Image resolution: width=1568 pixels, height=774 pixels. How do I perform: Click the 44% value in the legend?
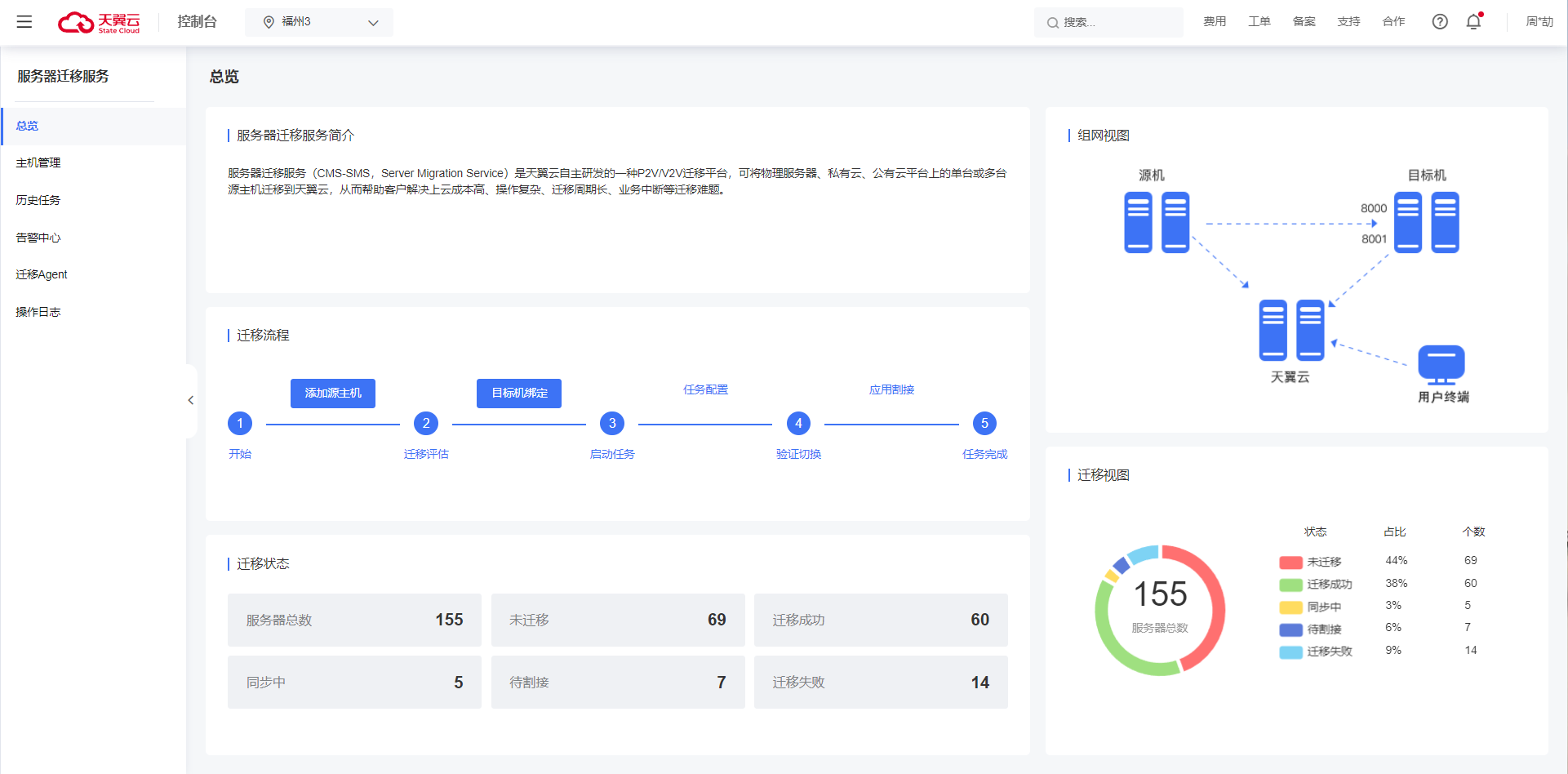pyautogui.click(x=1396, y=561)
